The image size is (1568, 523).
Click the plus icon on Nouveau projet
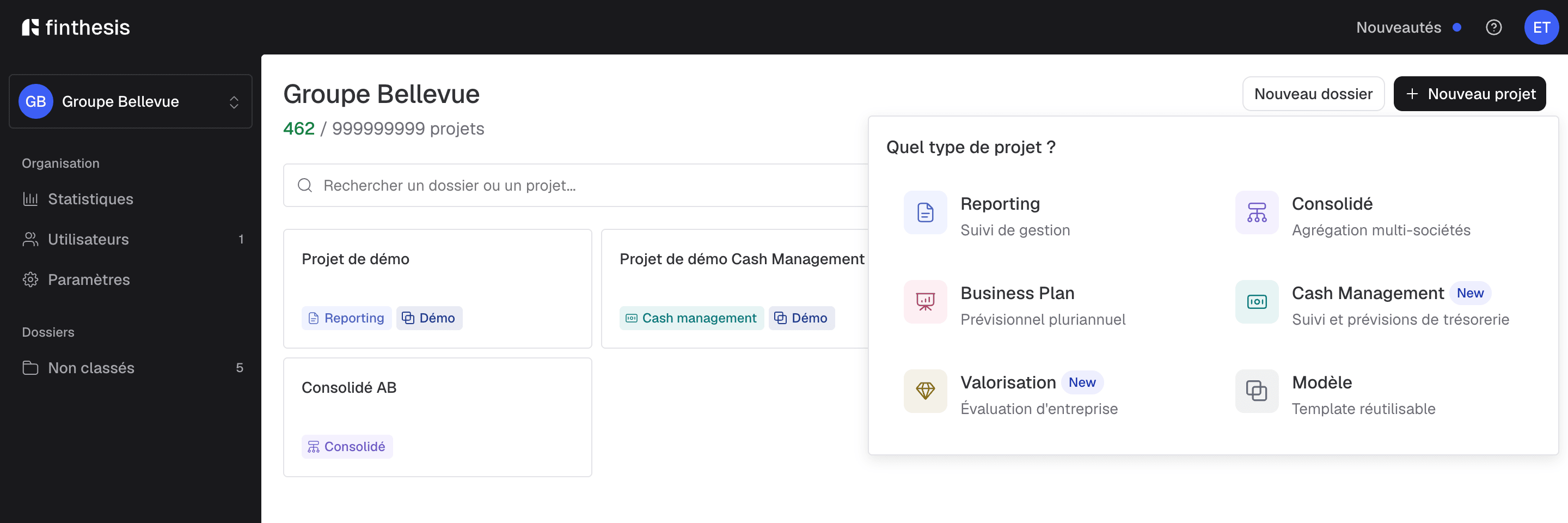point(1412,94)
